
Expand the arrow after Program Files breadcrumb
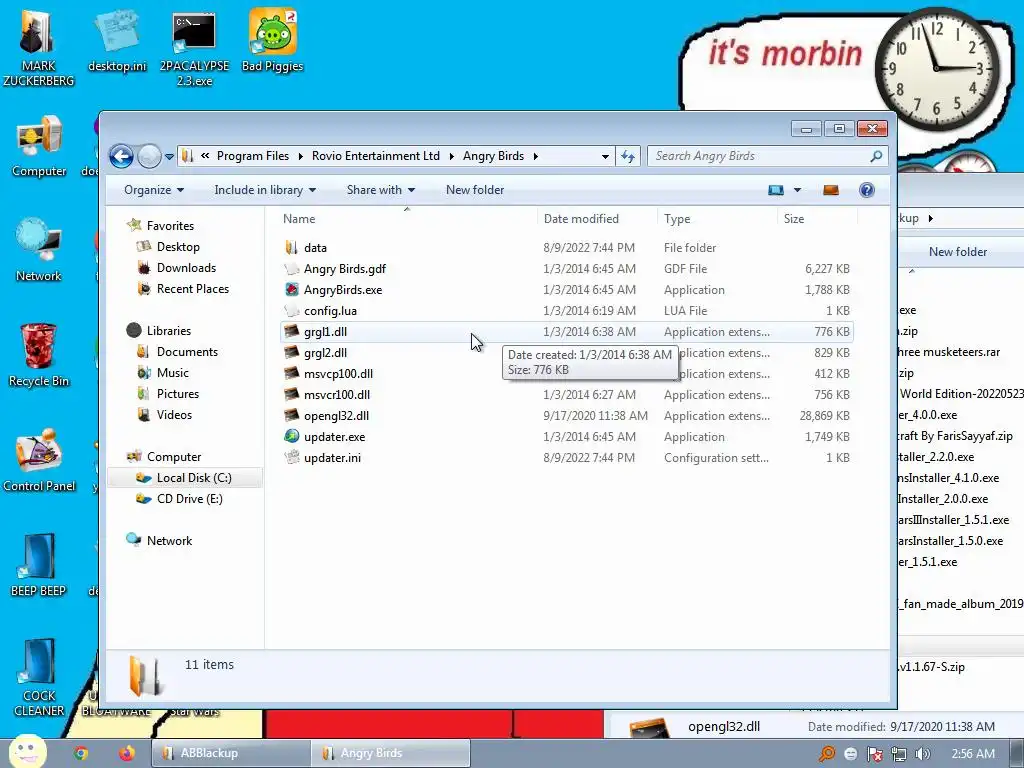pyautogui.click(x=300, y=156)
